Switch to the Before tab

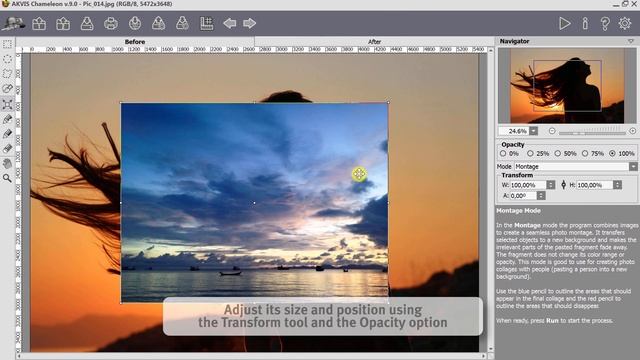(135, 42)
